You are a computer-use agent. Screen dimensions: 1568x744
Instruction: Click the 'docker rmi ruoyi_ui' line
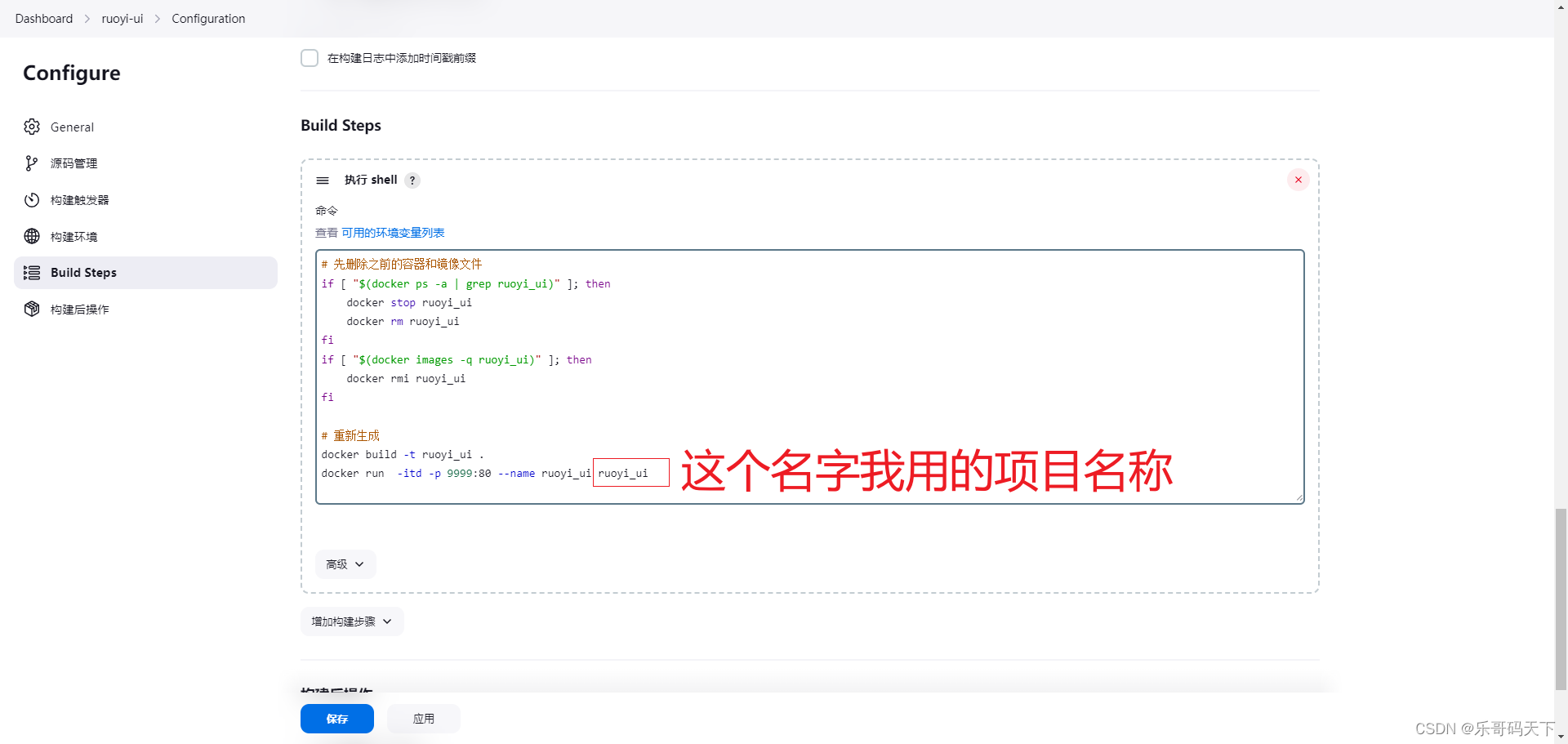point(406,379)
